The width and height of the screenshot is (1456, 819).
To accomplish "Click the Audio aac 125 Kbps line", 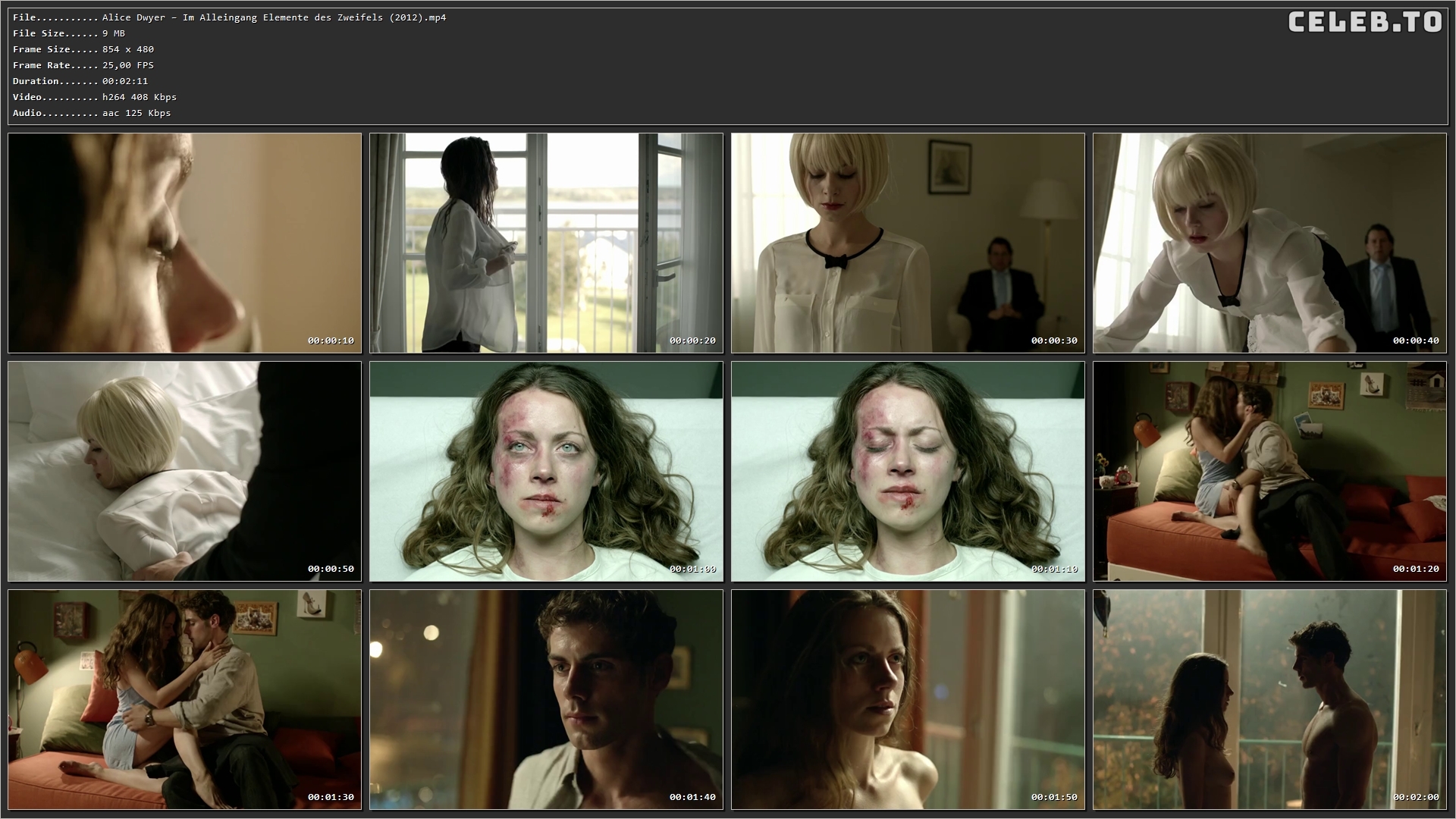I will pyautogui.click(x=92, y=113).
